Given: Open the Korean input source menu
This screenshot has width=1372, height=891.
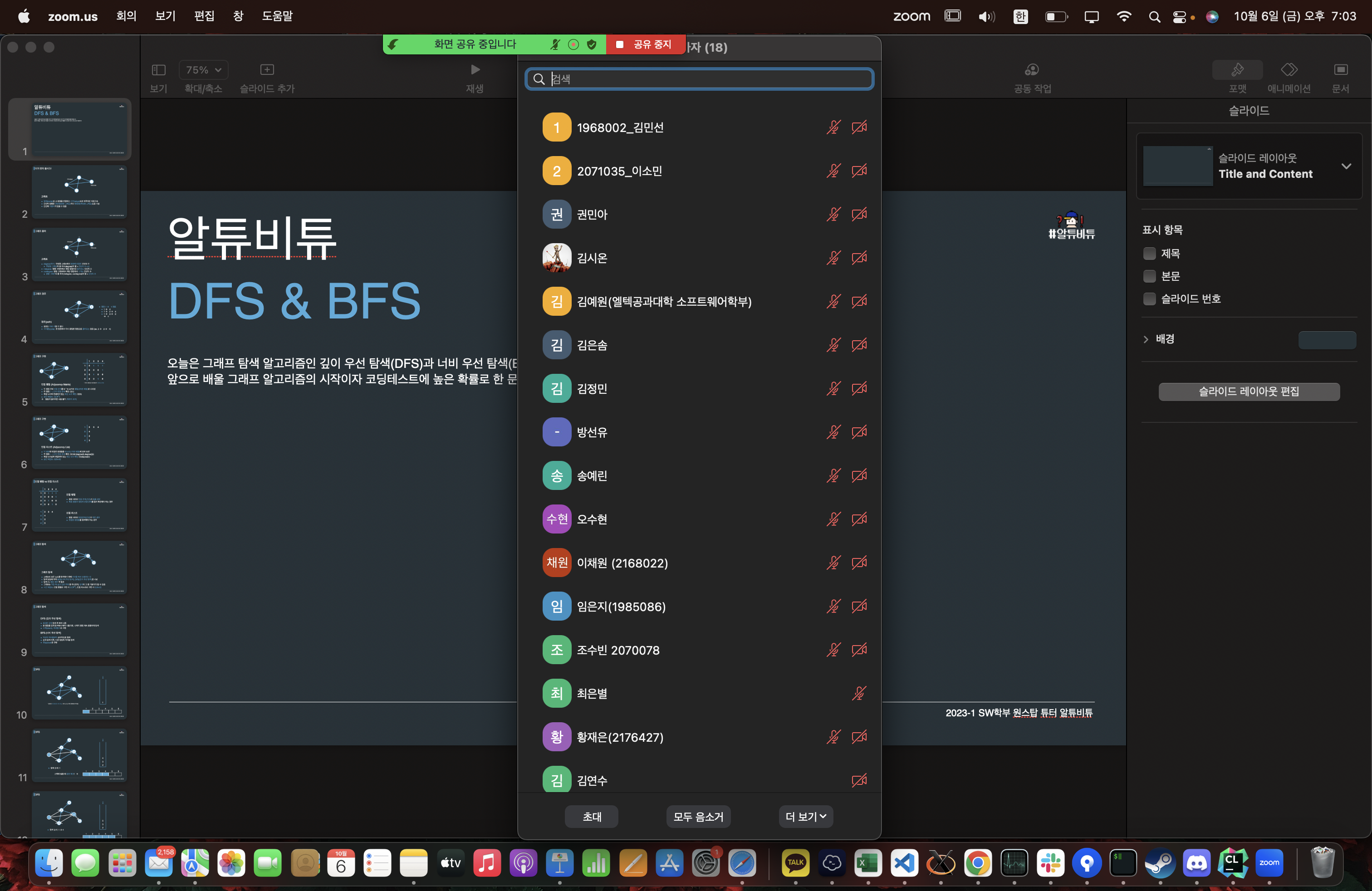Looking at the screenshot, I should (1020, 17).
